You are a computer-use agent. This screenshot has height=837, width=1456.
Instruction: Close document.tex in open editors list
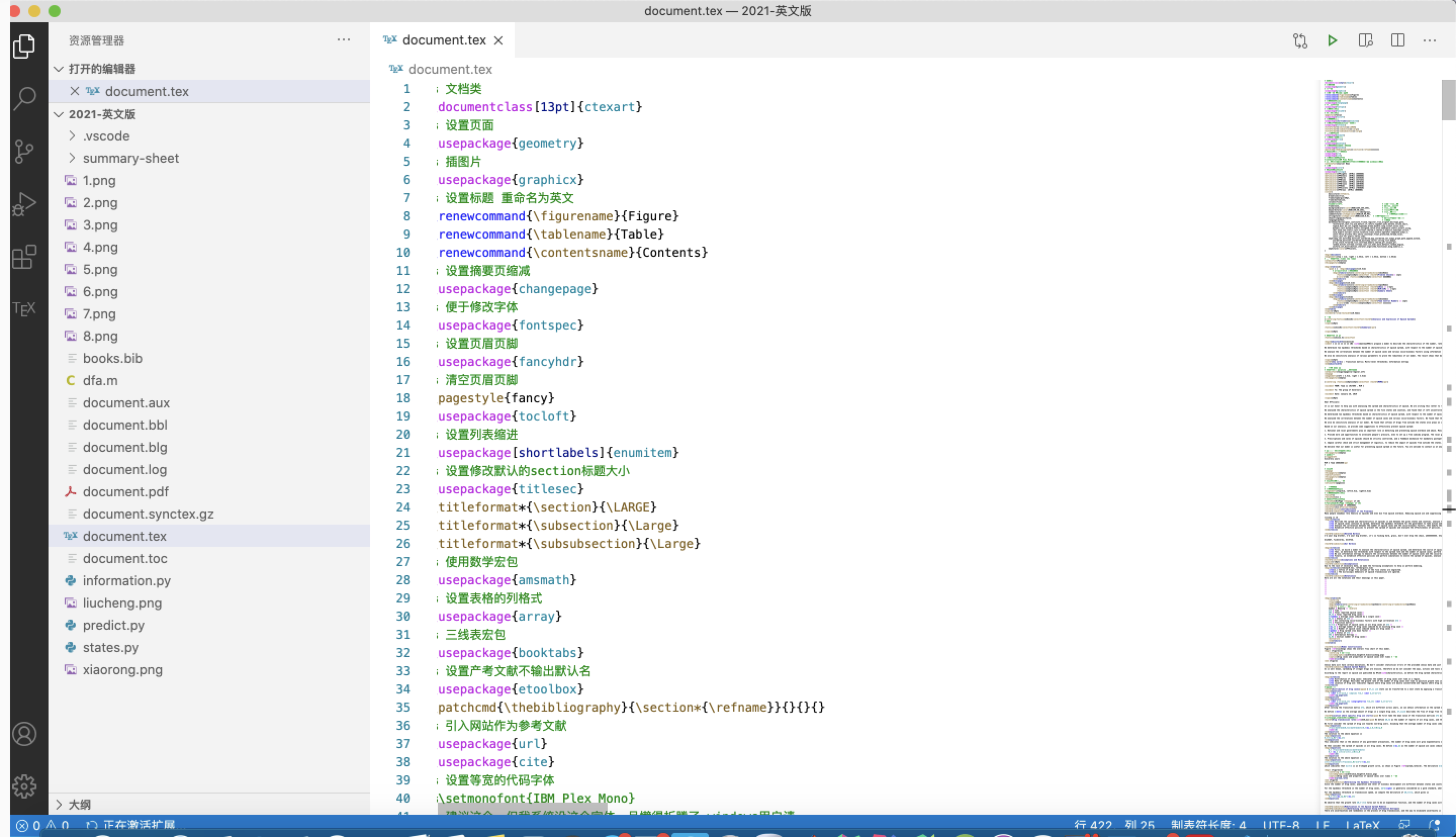click(74, 91)
